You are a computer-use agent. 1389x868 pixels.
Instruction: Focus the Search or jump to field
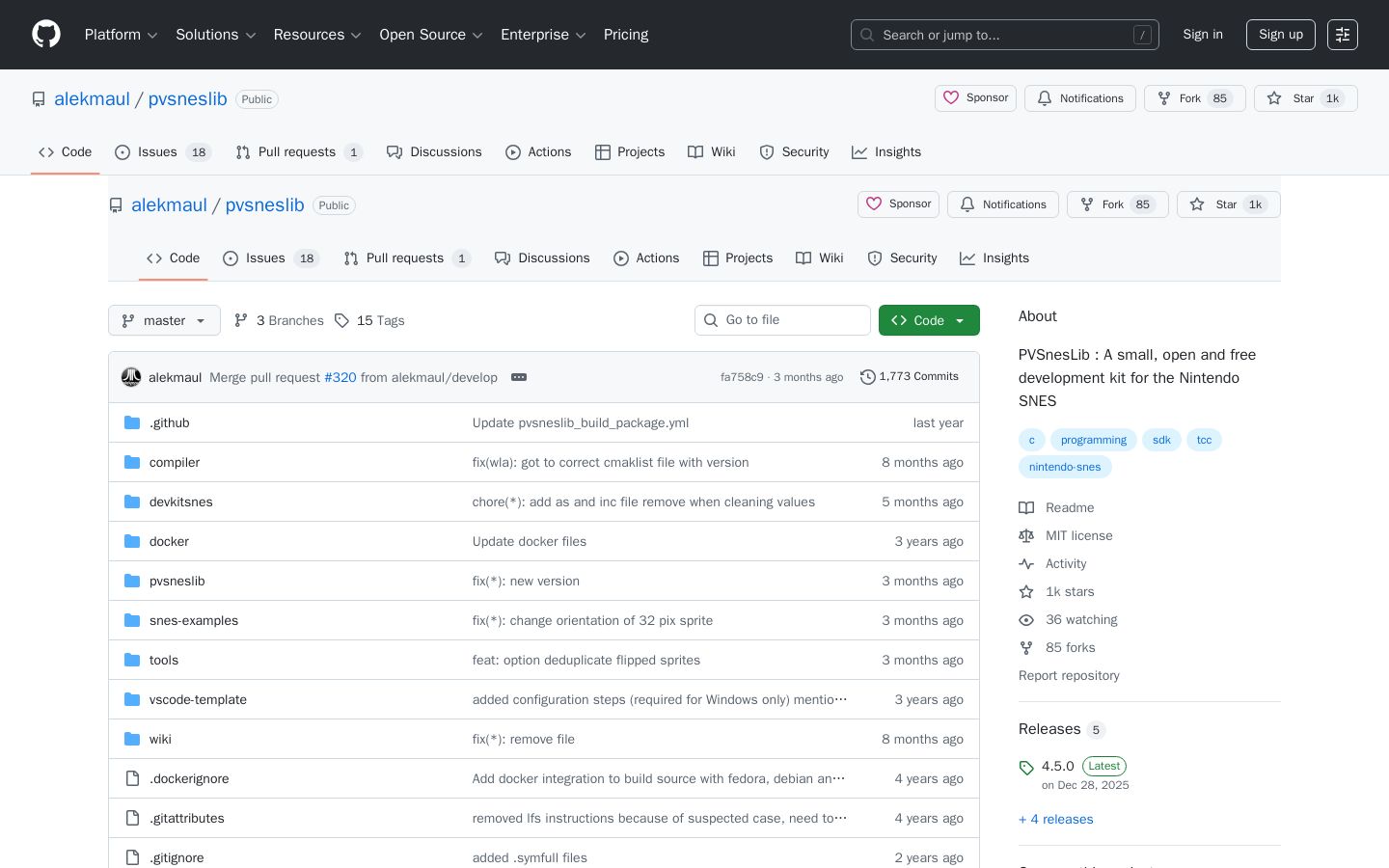1005,35
